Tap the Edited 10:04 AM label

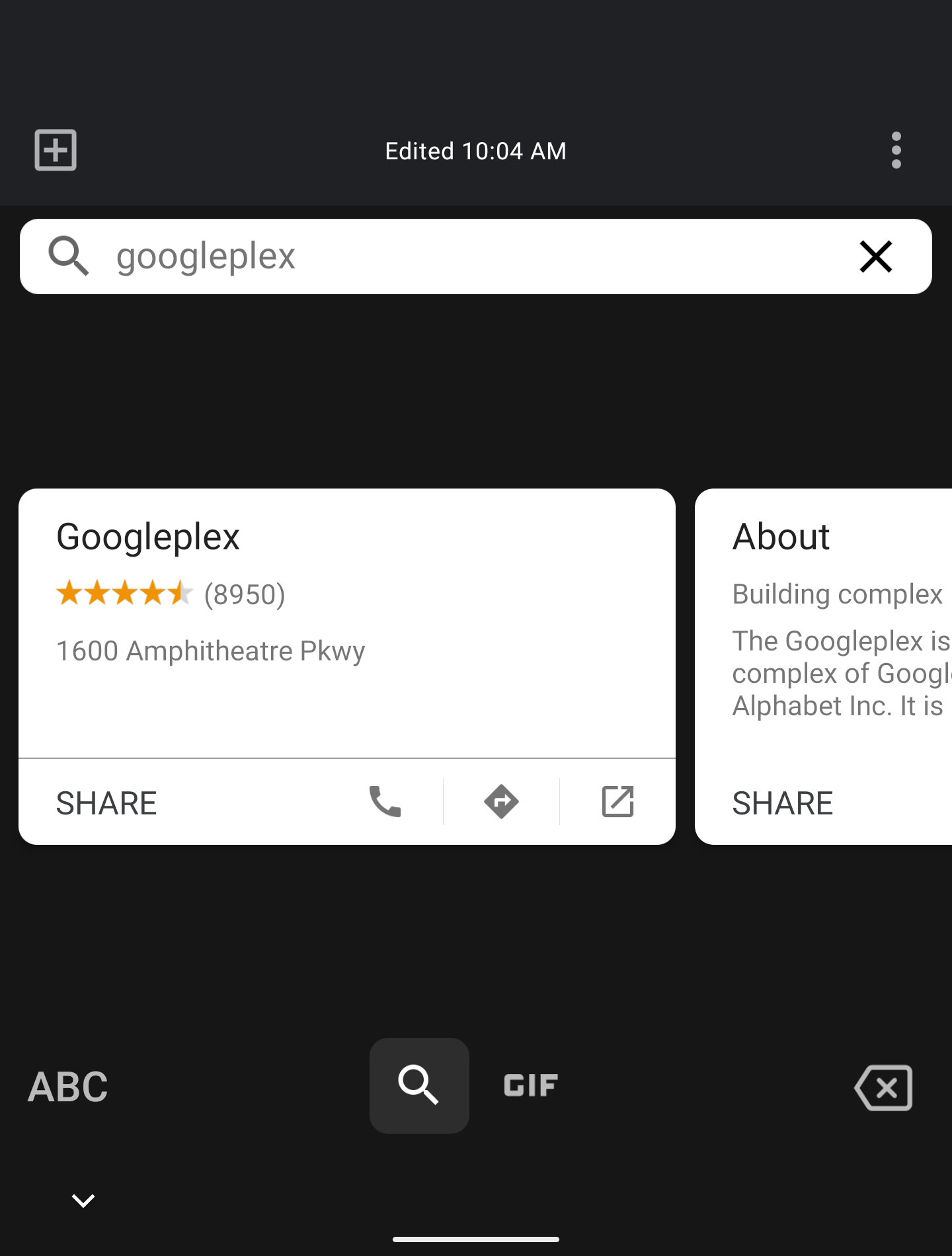(475, 151)
